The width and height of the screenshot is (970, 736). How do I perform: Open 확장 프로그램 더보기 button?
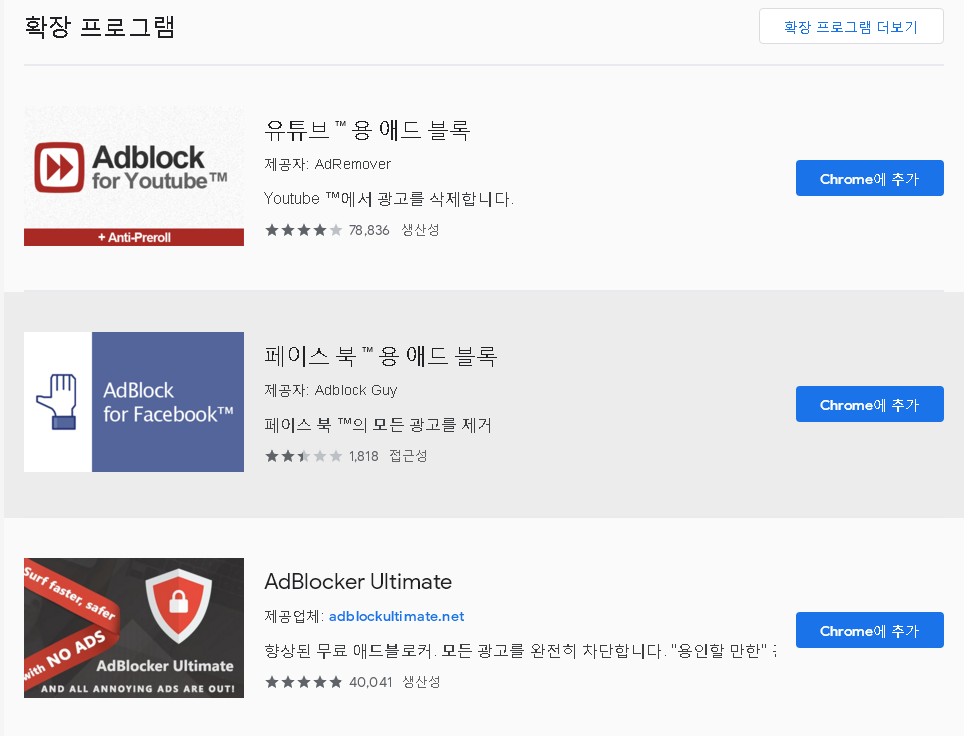click(x=851, y=26)
